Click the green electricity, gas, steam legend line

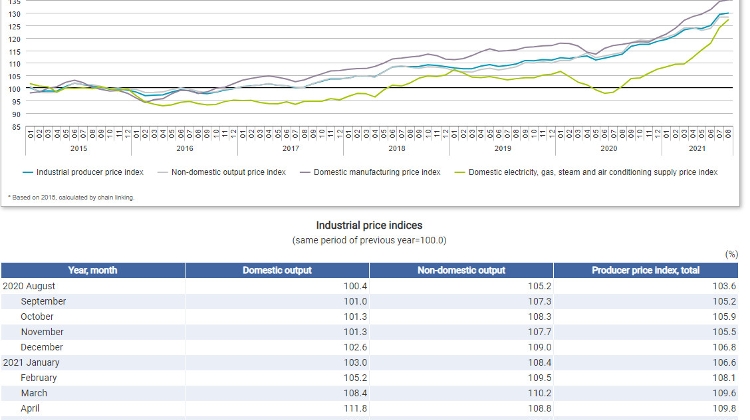tap(461, 172)
